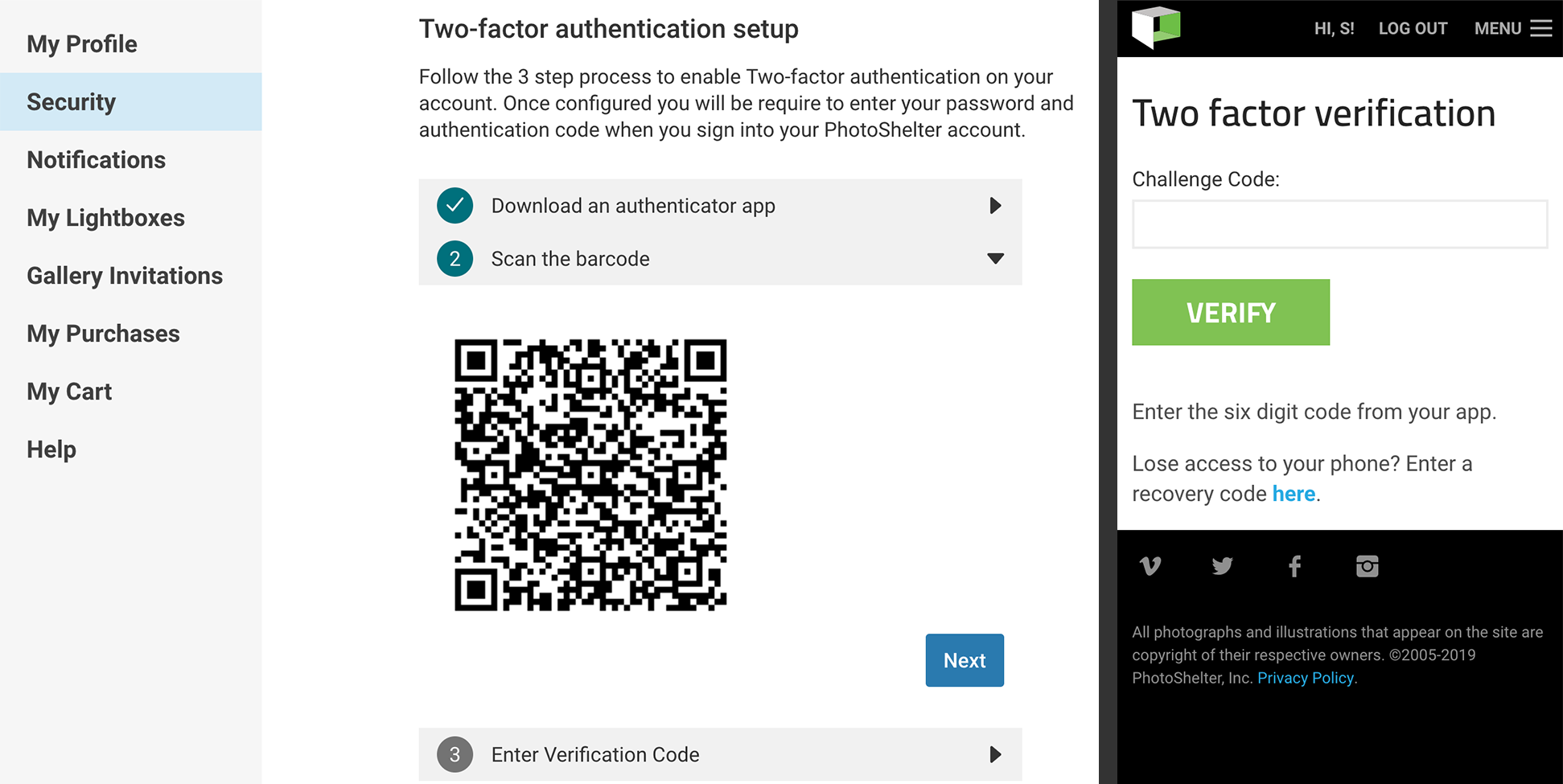Open the recovery code here link

tap(1293, 493)
